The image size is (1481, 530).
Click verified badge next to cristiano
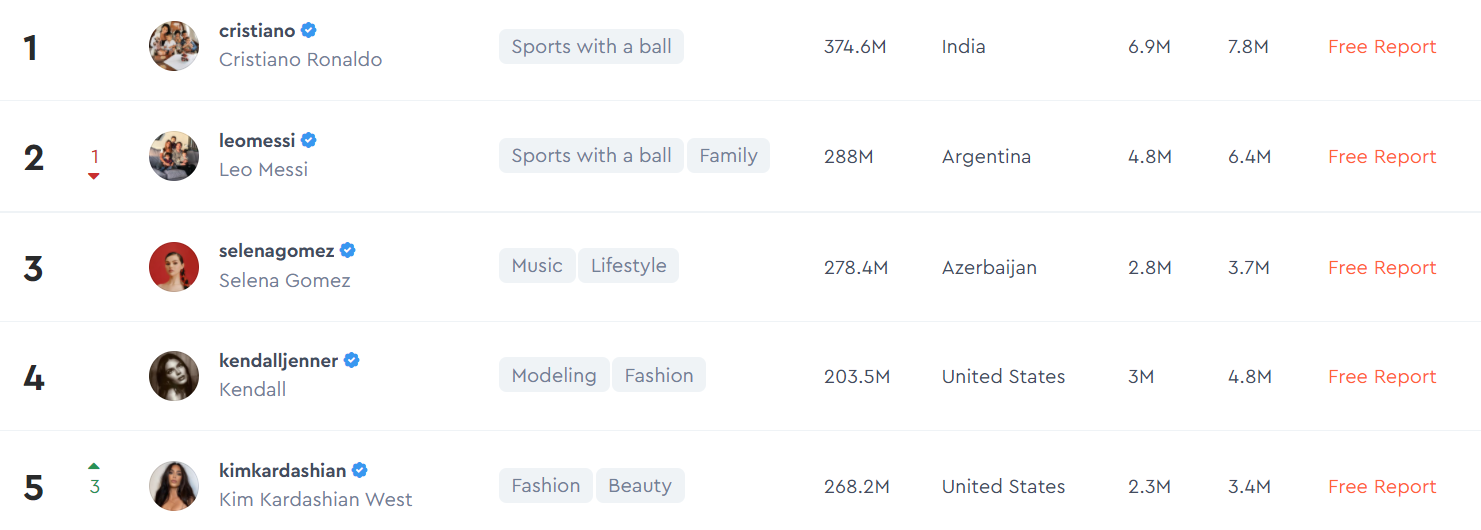tap(309, 31)
